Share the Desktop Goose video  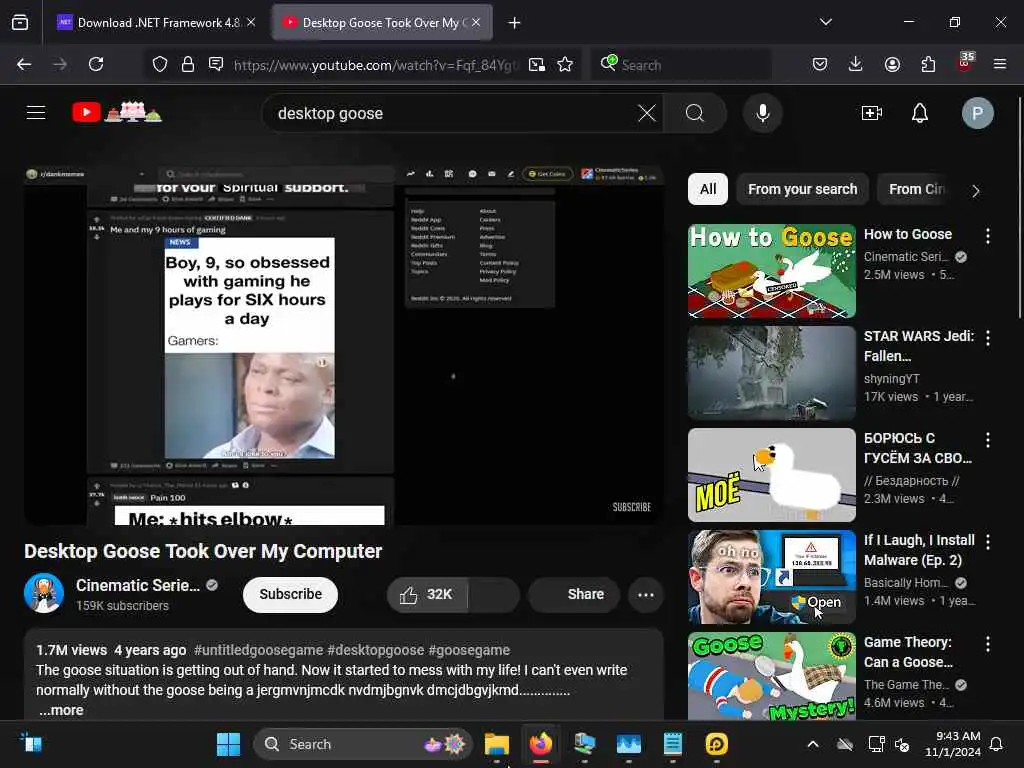point(573,594)
